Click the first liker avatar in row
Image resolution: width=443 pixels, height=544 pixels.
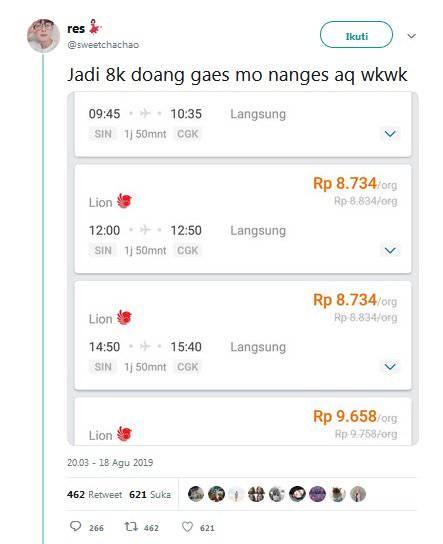(x=196, y=494)
